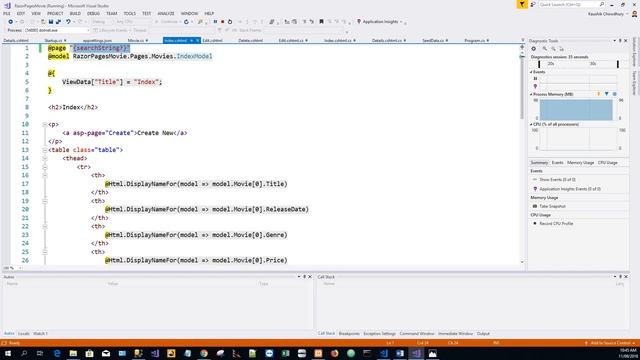Viewport: 640px width, 360px height.
Task: Open the Process dropdown showing dotnet.exe
Action: tap(56, 30)
